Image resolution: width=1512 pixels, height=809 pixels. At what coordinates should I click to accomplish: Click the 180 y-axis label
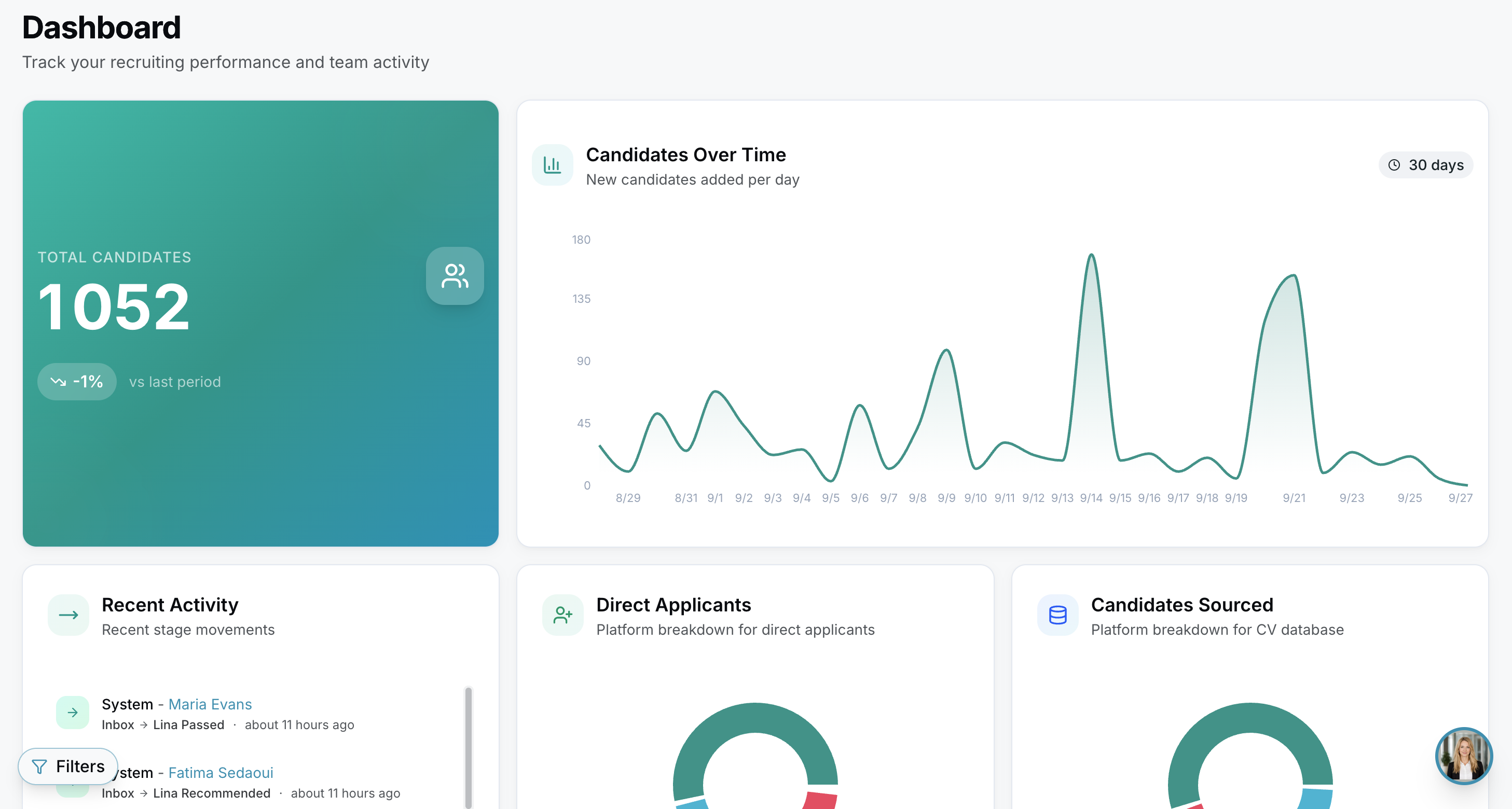pyautogui.click(x=581, y=240)
